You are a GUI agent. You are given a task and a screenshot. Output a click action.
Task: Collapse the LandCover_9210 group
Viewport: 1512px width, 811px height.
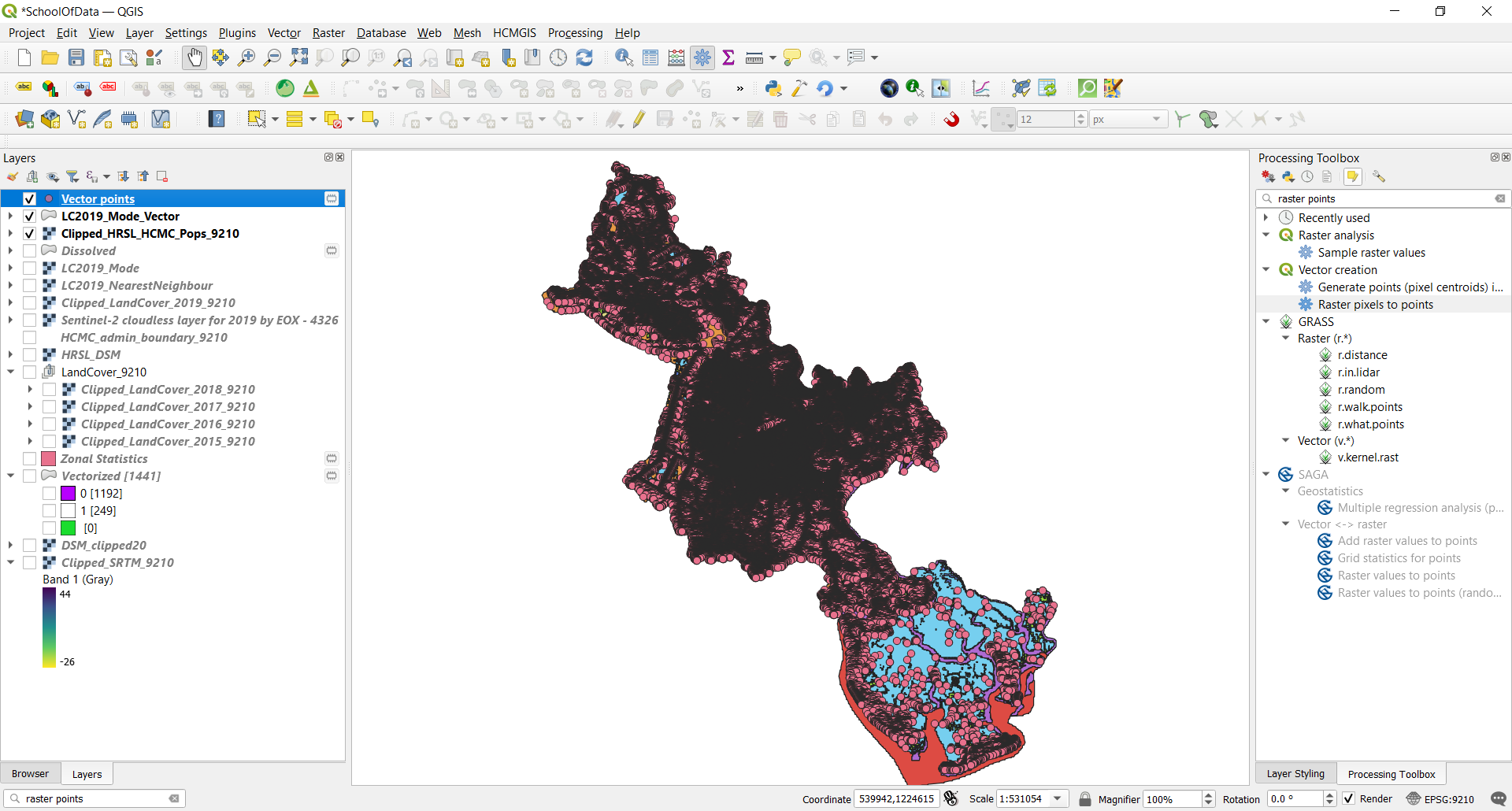click(x=10, y=372)
